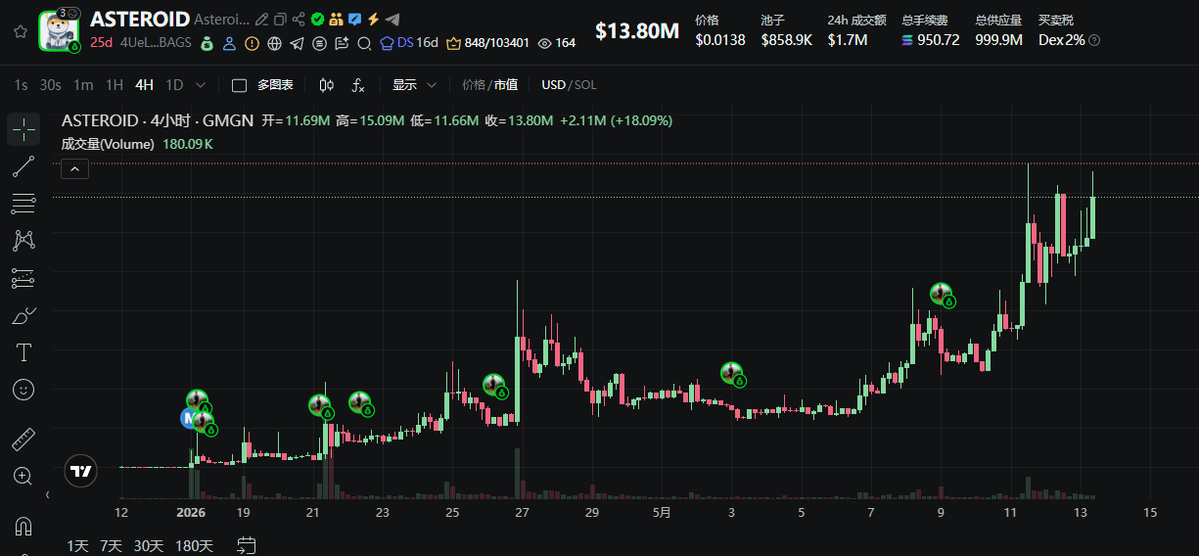Viewport: 1199px width, 556px height.
Task: Expand the timeframe dropdown arrow after 1D
Action: 201,85
